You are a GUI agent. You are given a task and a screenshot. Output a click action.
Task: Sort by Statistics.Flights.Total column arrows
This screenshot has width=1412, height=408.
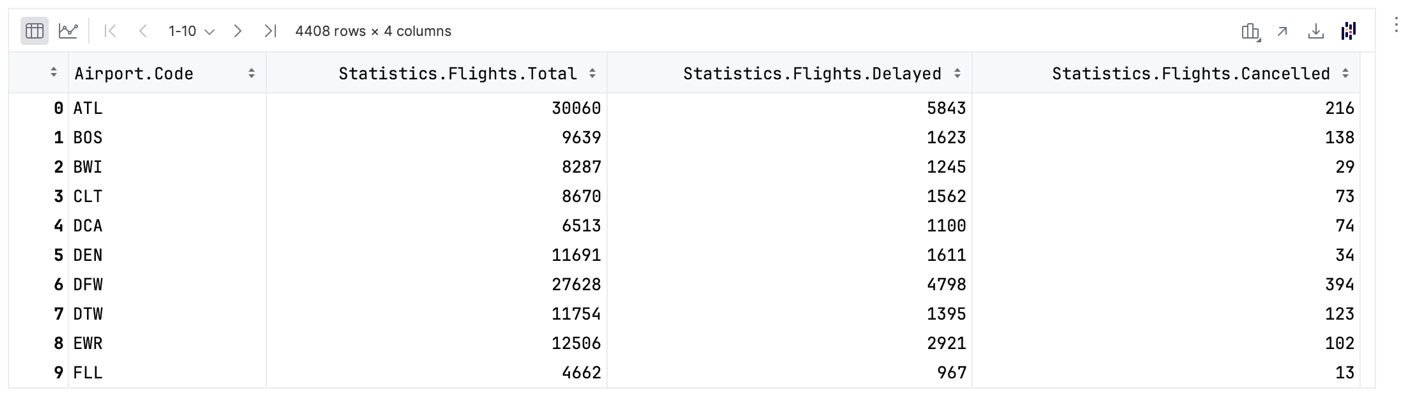tap(592, 73)
